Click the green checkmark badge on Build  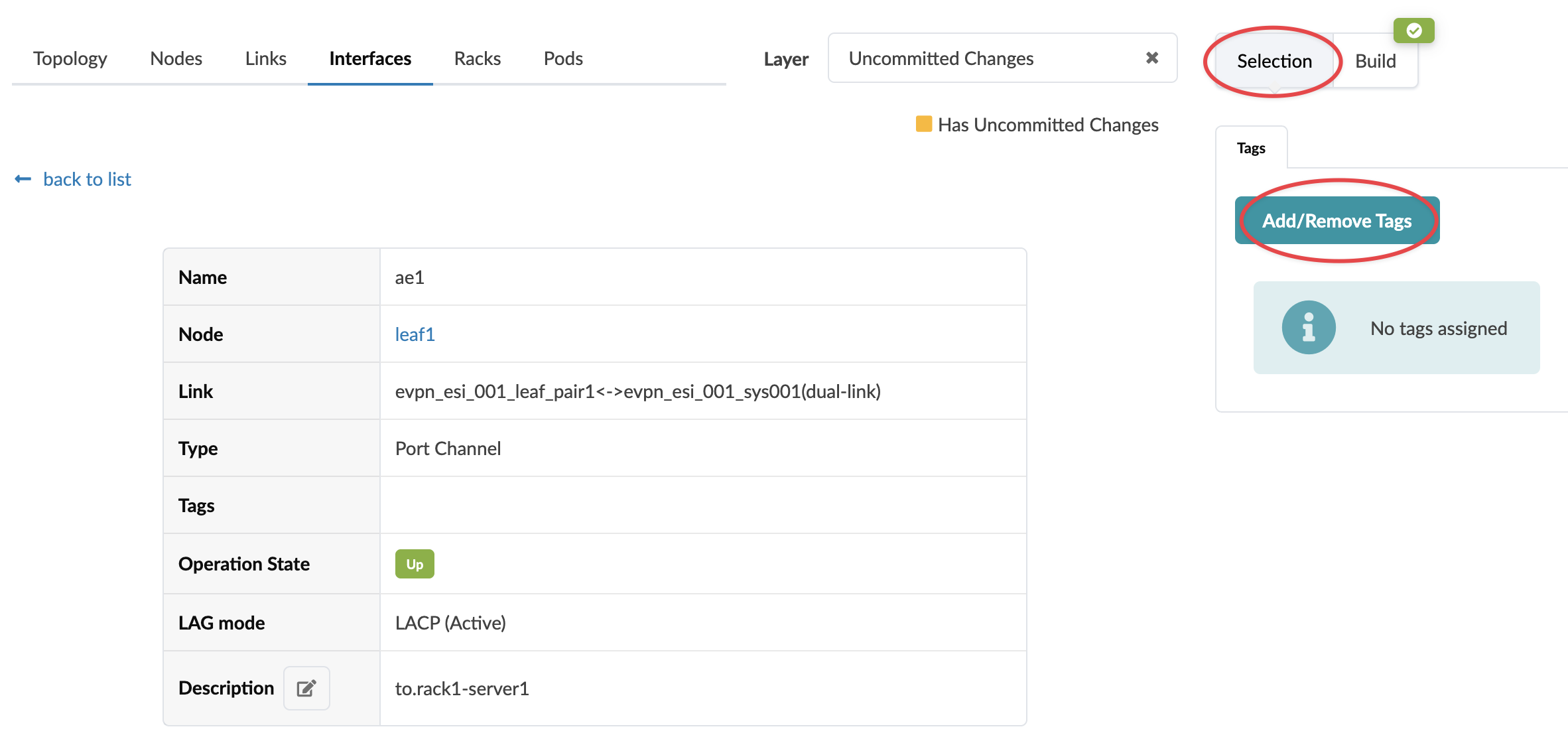(1413, 31)
